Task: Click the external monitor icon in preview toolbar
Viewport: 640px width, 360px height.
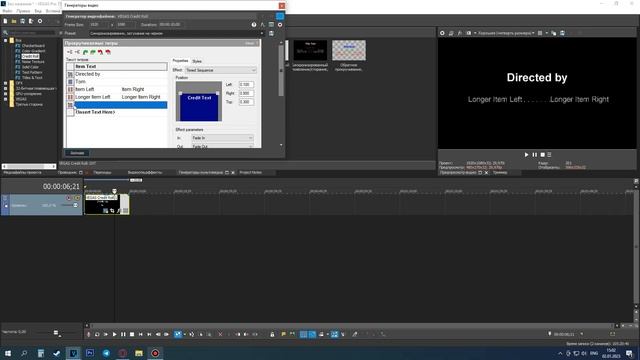Action: pyautogui.click(x=451, y=33)
